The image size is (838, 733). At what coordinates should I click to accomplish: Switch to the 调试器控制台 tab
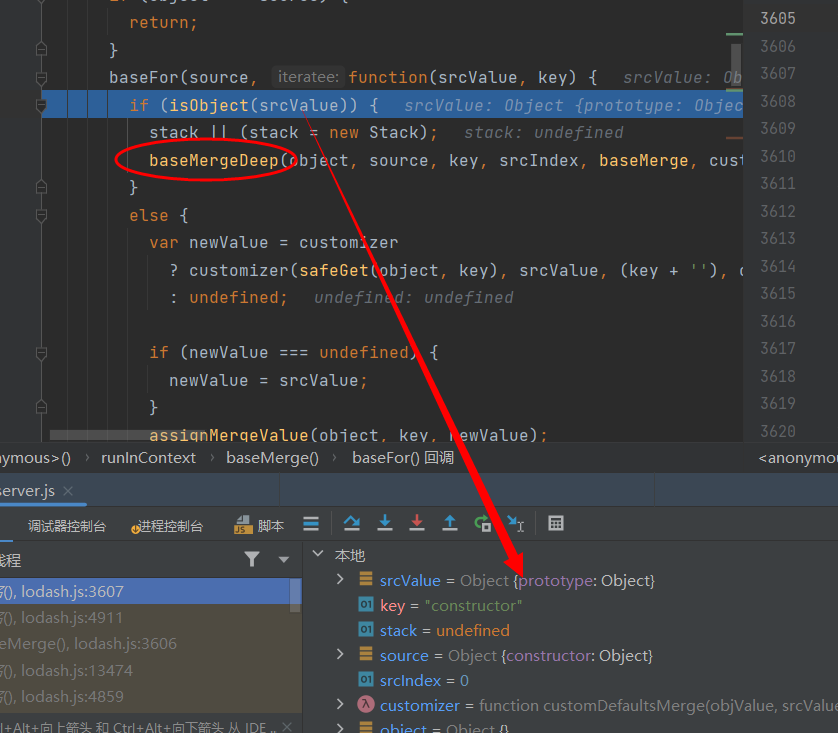(67, 526)
